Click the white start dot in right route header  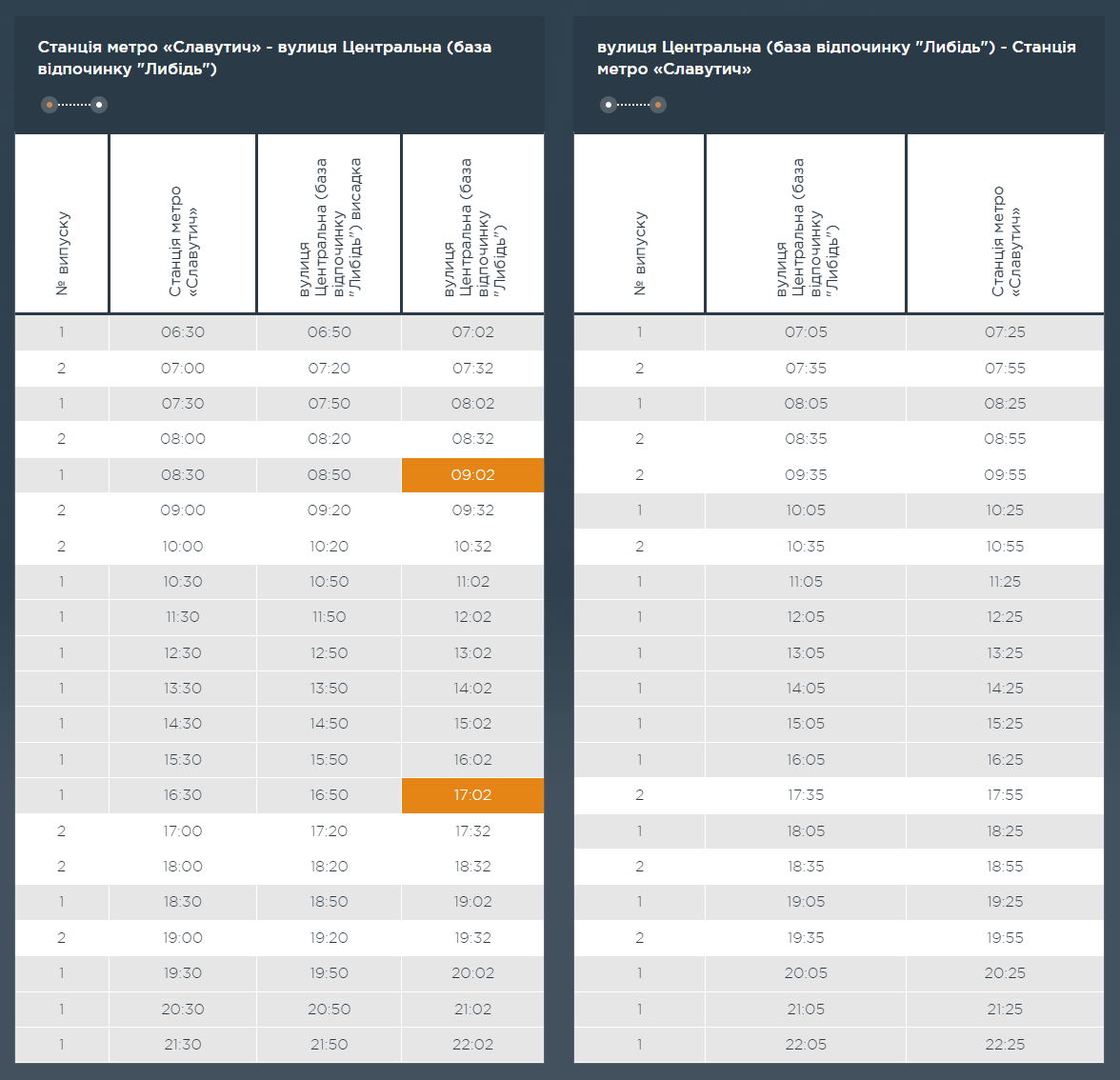pyautogui.click(x=609, y=105)
